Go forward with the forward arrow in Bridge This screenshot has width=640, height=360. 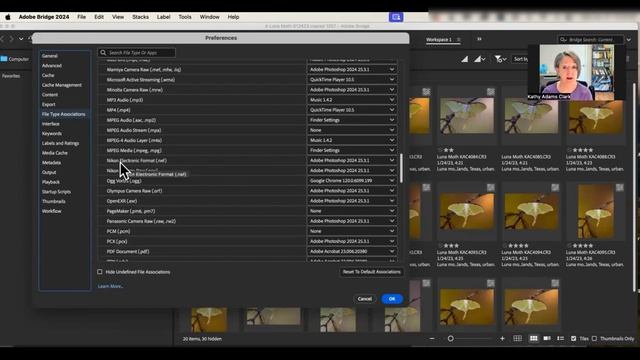[x=11, y=39]
